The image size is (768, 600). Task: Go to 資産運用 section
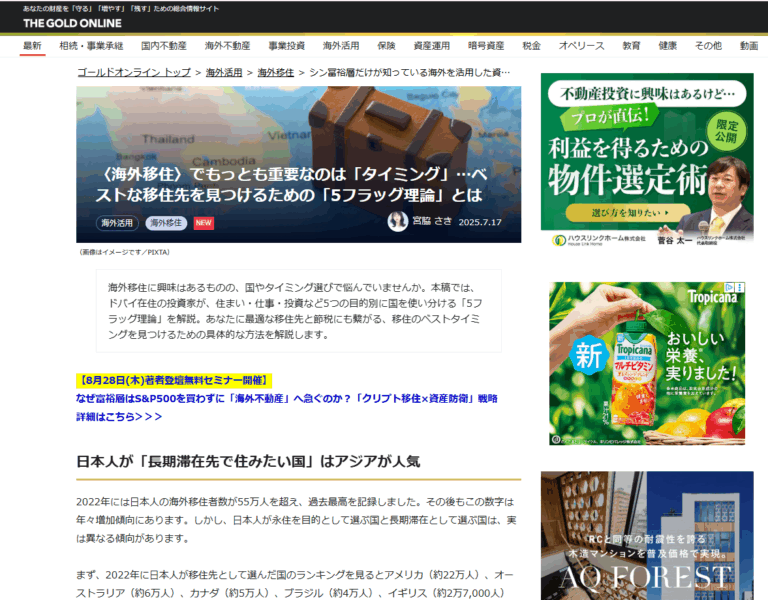click(432, 46)
